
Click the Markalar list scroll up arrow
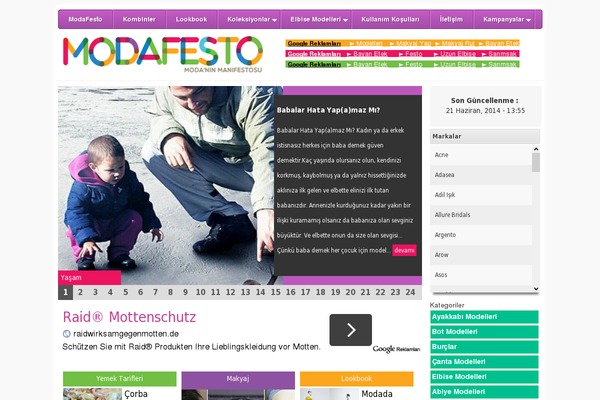536,149
